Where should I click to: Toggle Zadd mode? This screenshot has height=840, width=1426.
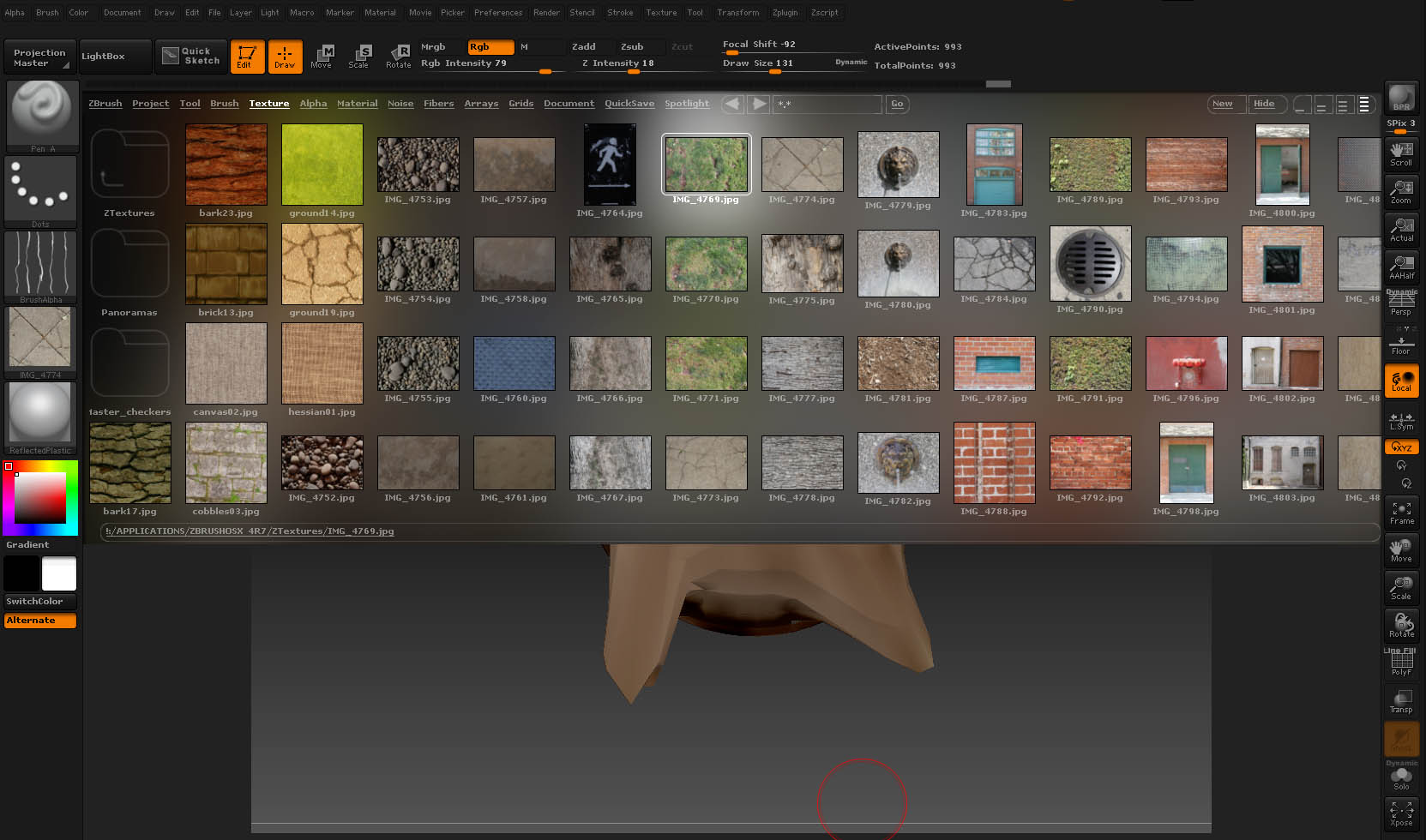point(592,47)
